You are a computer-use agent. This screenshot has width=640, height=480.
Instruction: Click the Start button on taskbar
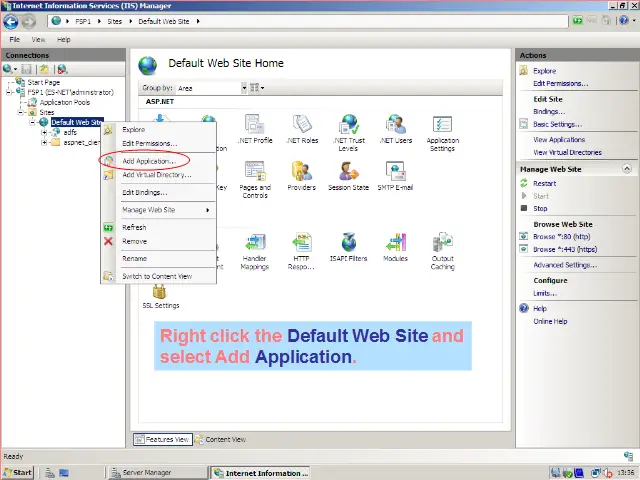click(x=17, y=473)
